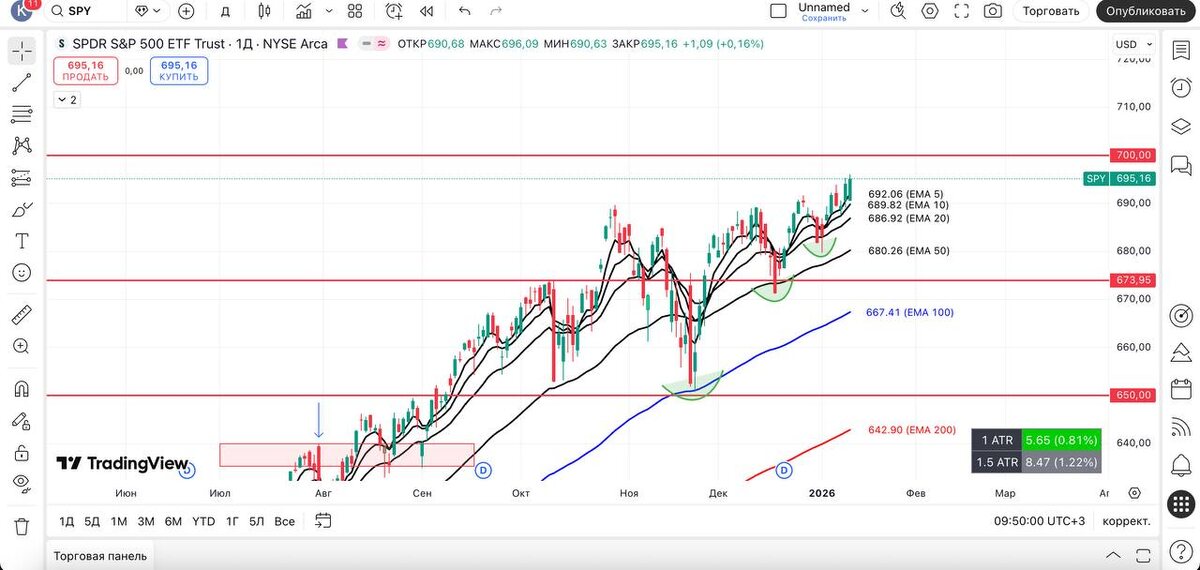
Task: Open the alerts clock in right sidebar
Action: pyautogui.click(x=1181, y=88)
